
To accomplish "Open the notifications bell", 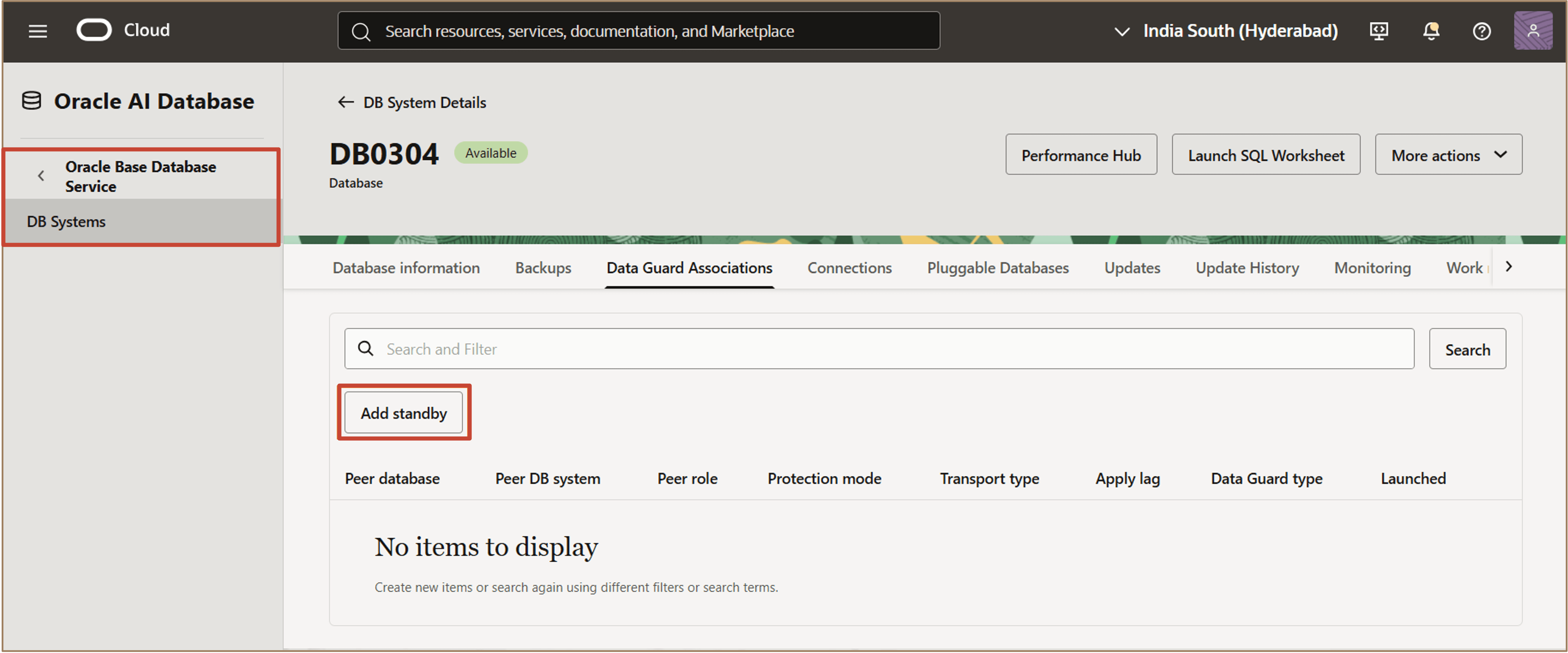I will point(1430,31).
